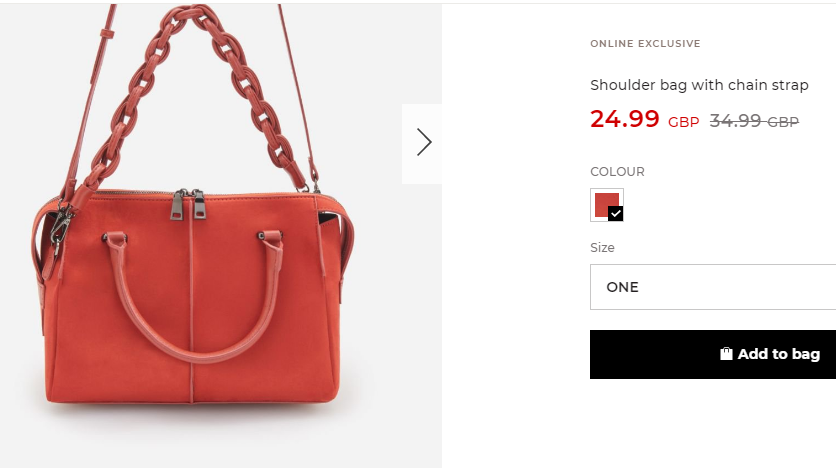Screen dimensions: 836x468
Task: Click the crossed-out 34.99 GBP original price
Action: [754, 121]
